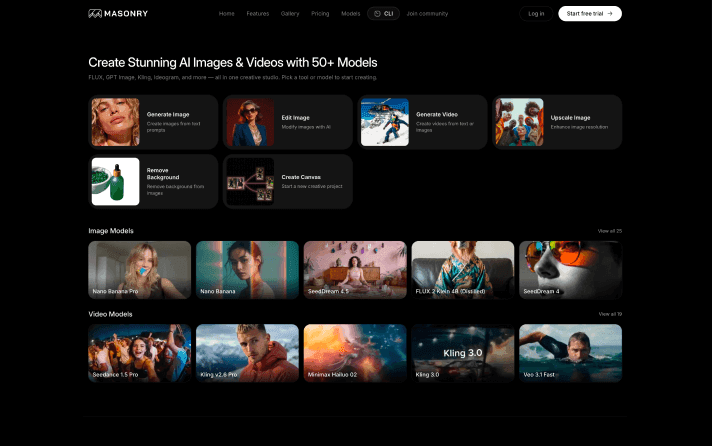Click the Generate Video skier thumbnail

click(385, 122)
